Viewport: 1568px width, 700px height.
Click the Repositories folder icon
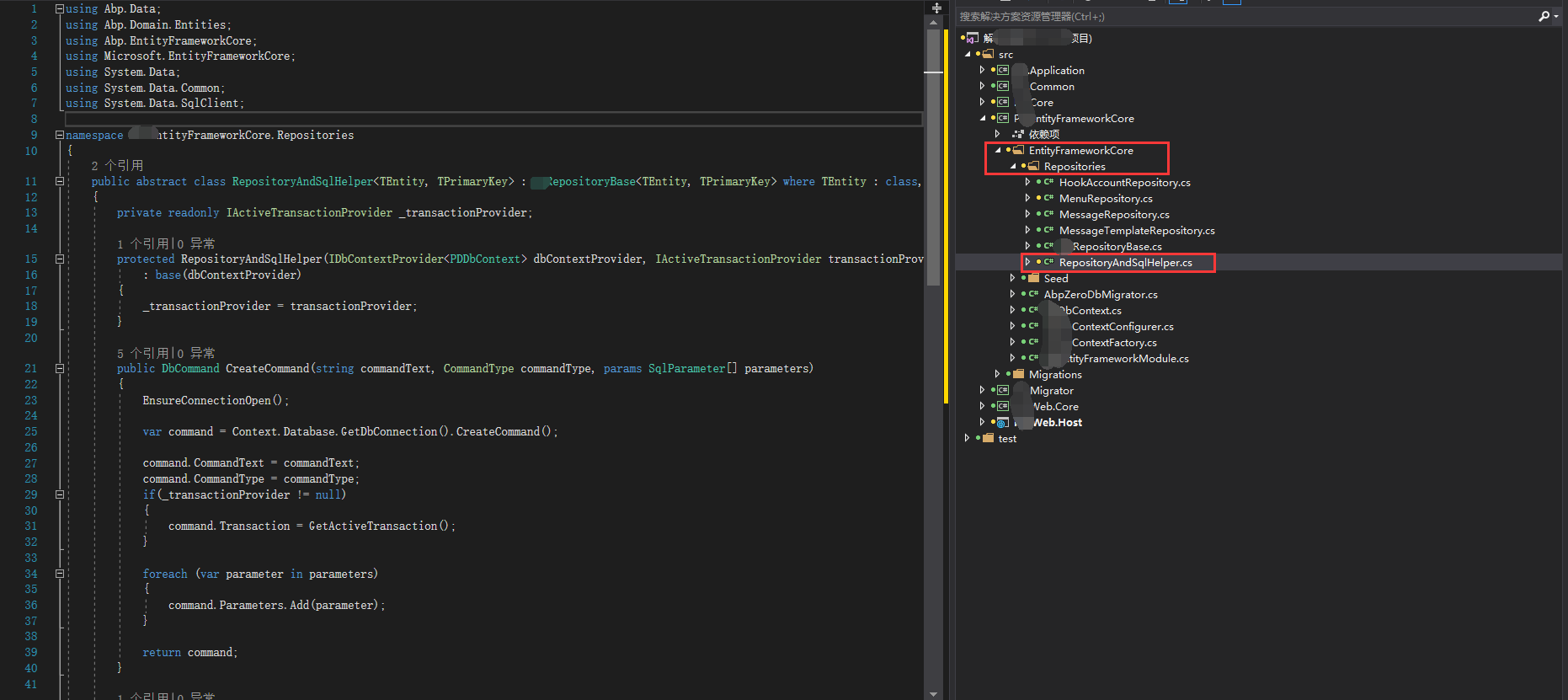1033,166
